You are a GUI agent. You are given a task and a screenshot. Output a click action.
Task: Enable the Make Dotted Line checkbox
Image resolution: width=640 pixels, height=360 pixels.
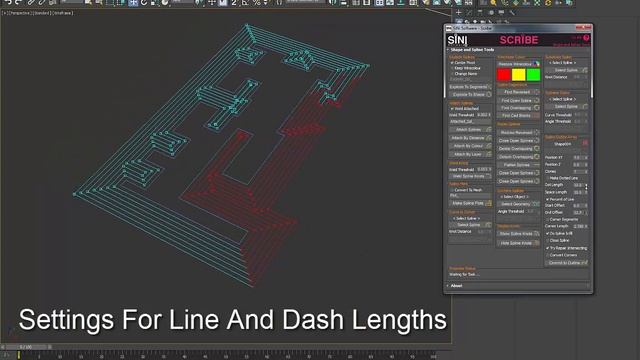[x=547, y=178]
